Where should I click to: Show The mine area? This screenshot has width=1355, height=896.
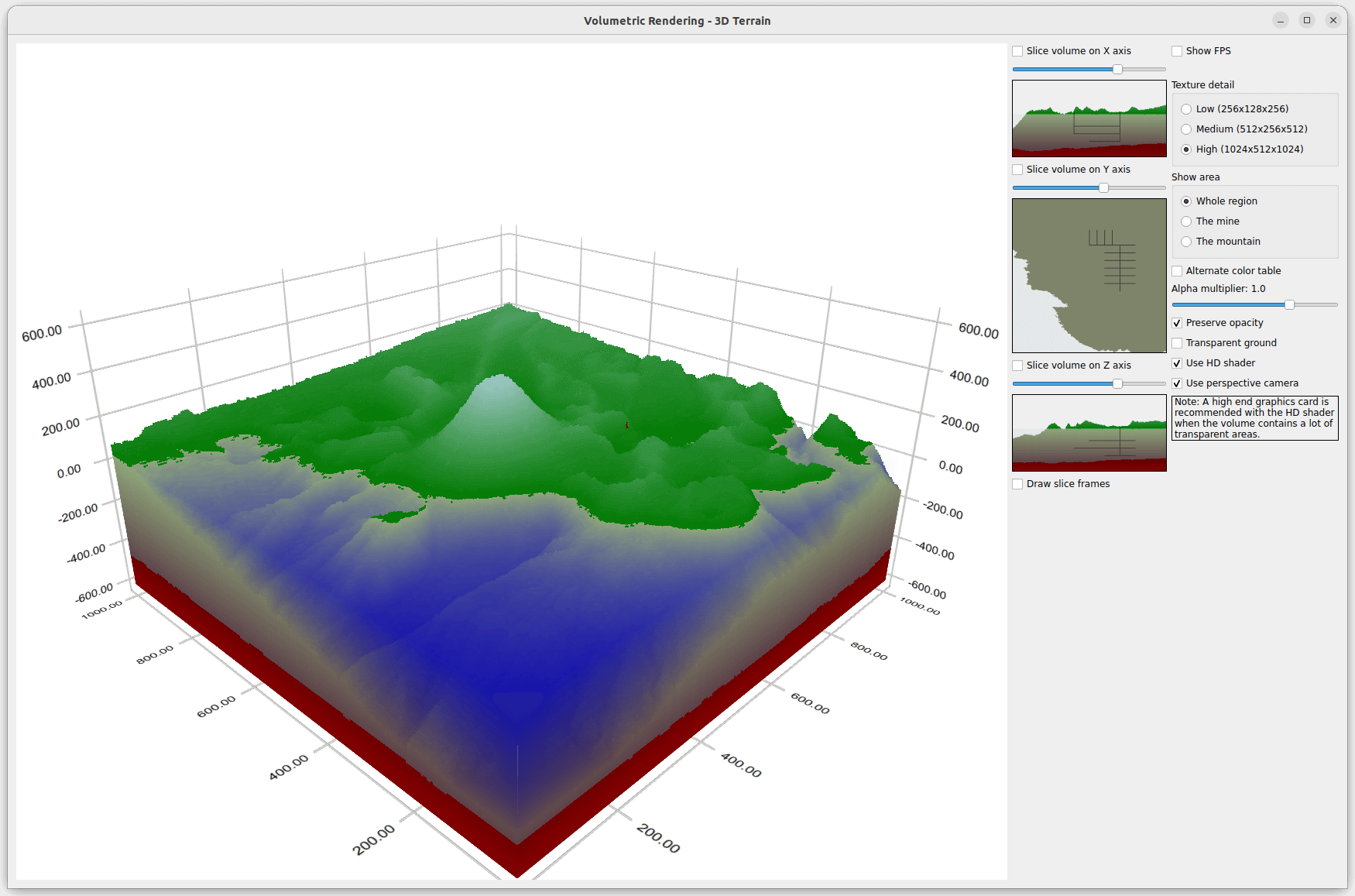(1186, 221)
